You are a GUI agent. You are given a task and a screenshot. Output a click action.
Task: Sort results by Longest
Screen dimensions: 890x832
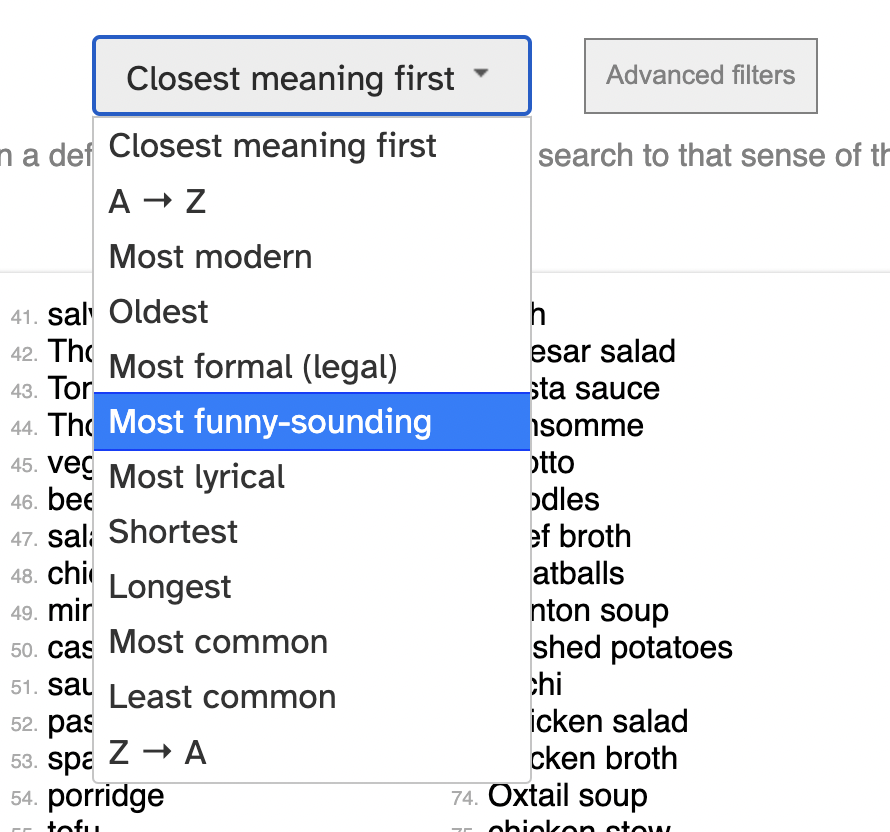click(x=170, y=587)
